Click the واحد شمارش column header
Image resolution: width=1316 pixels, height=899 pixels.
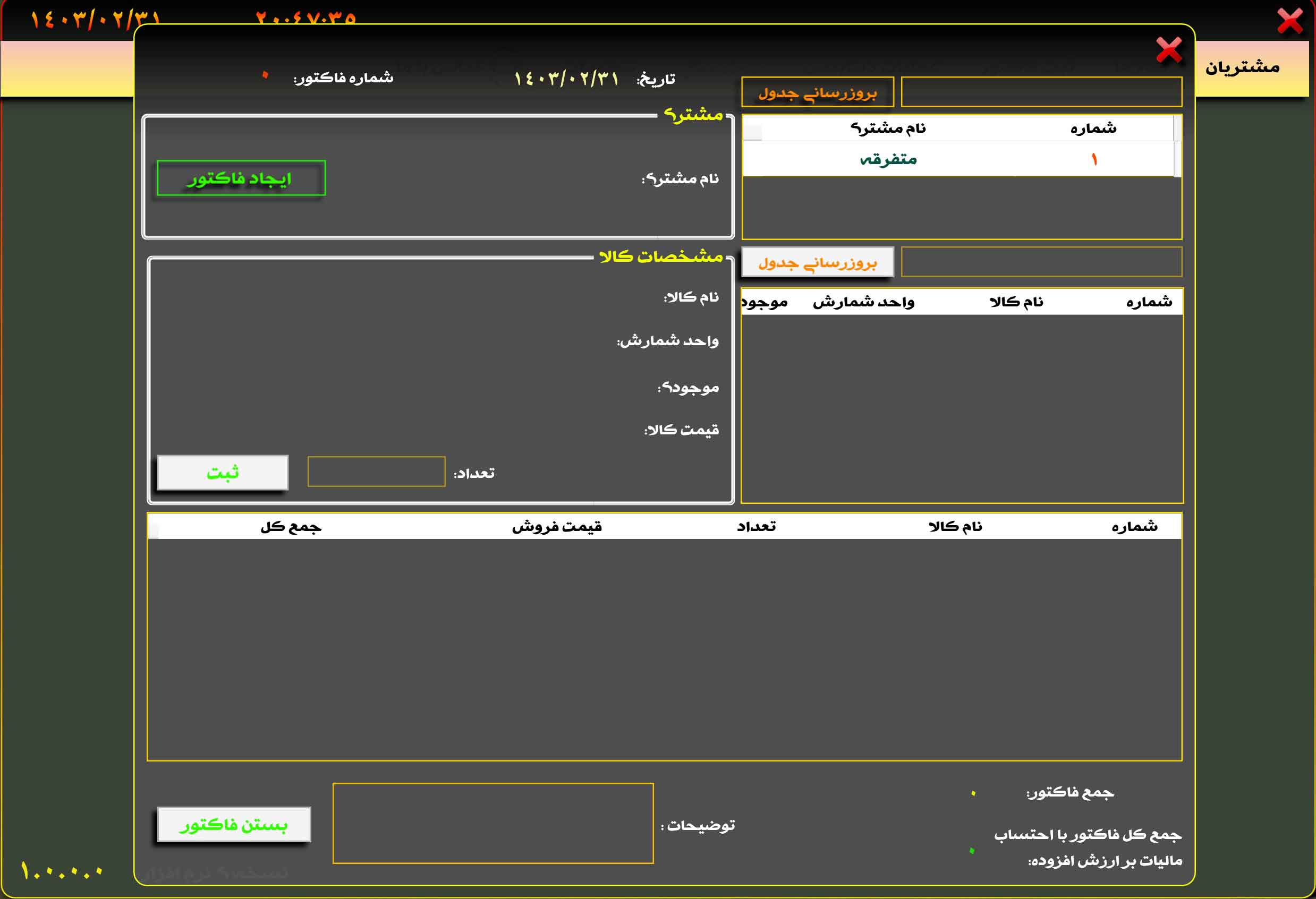(863, 302)
